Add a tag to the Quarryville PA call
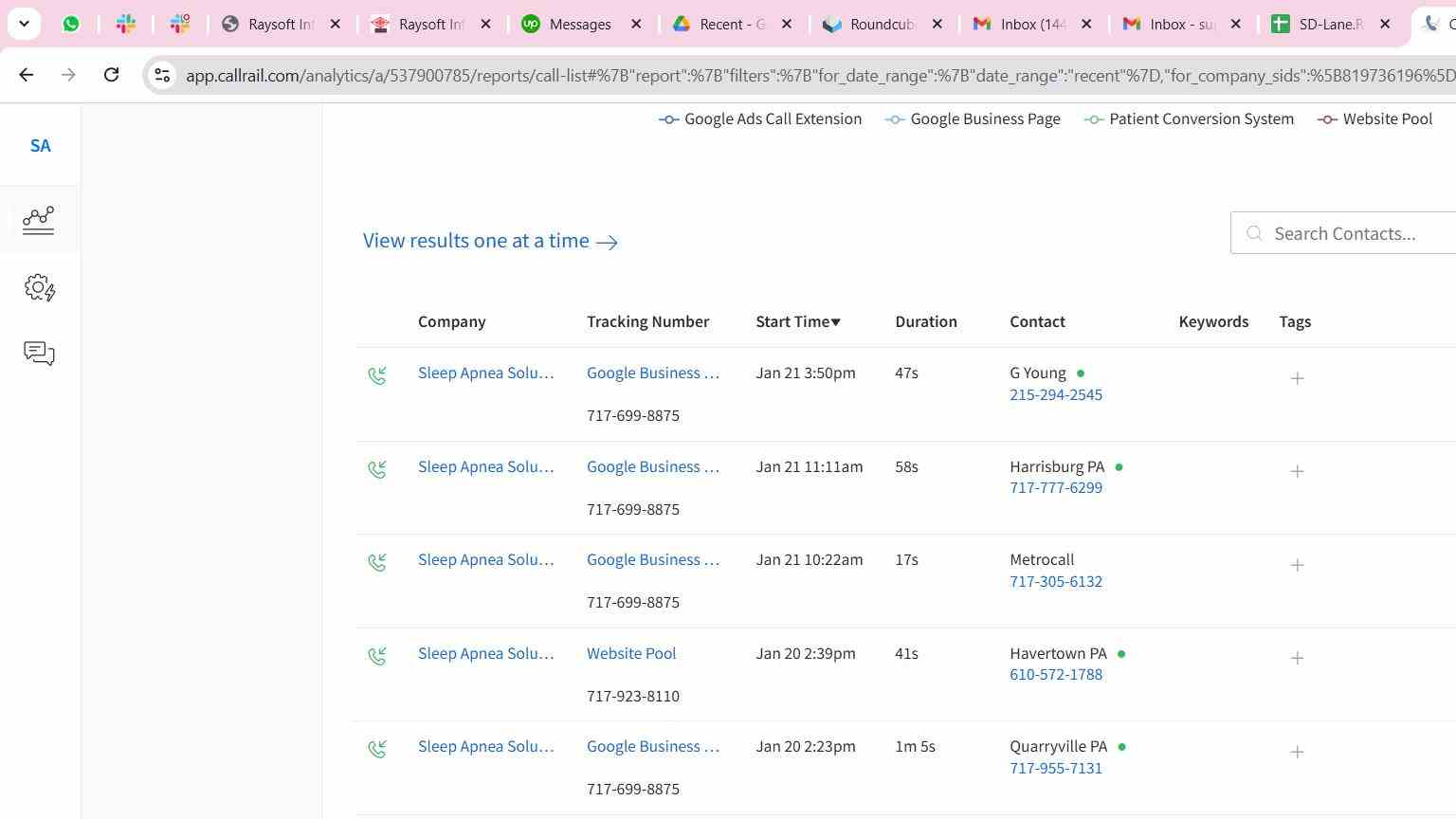This screenshot has height=819, width=1456. pyautogui.click(x=1297, y=752)
